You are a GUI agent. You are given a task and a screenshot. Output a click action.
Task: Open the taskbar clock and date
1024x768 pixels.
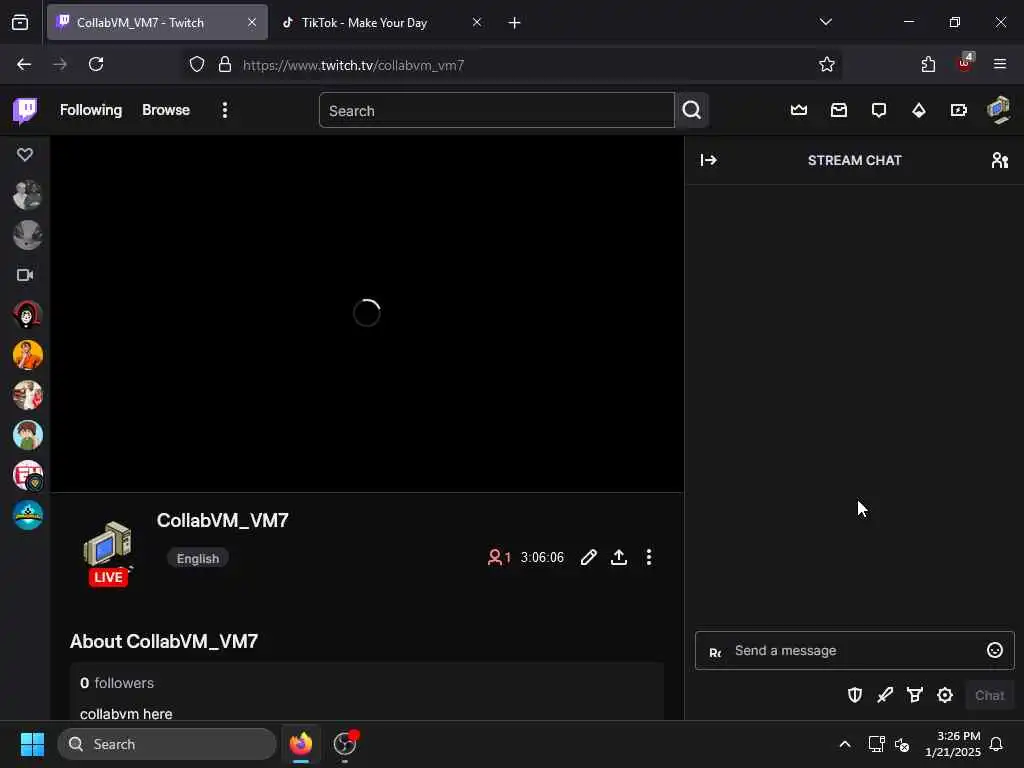coord(953,744)
